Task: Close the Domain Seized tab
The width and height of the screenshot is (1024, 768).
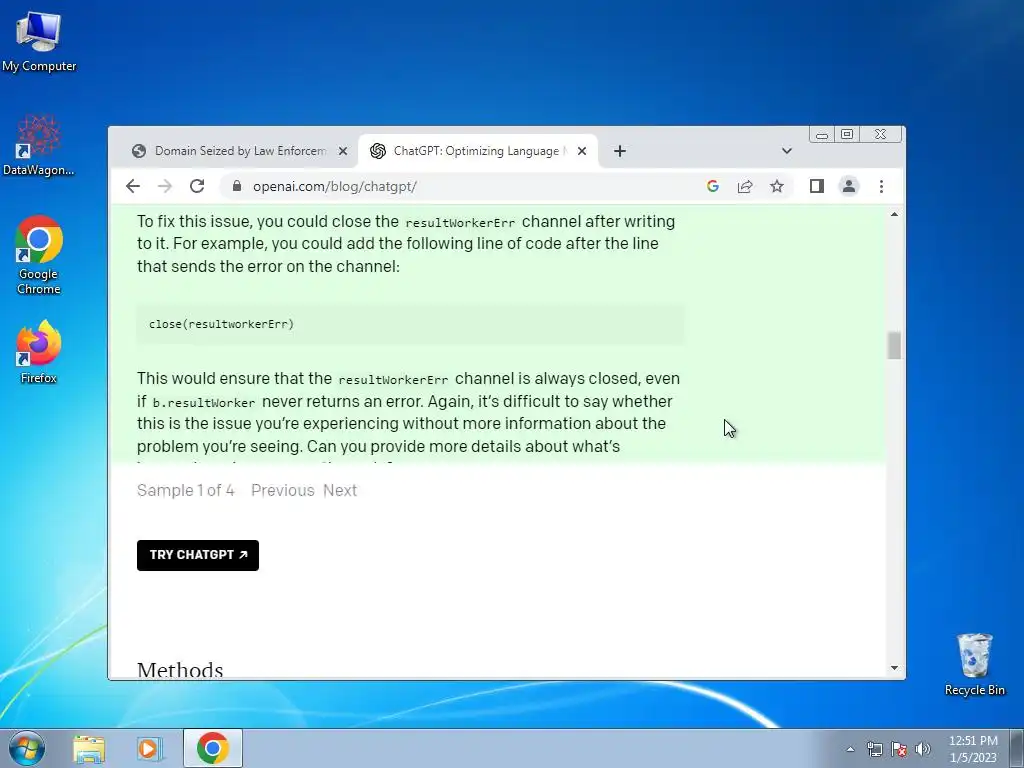Action: tap(342, 151)
